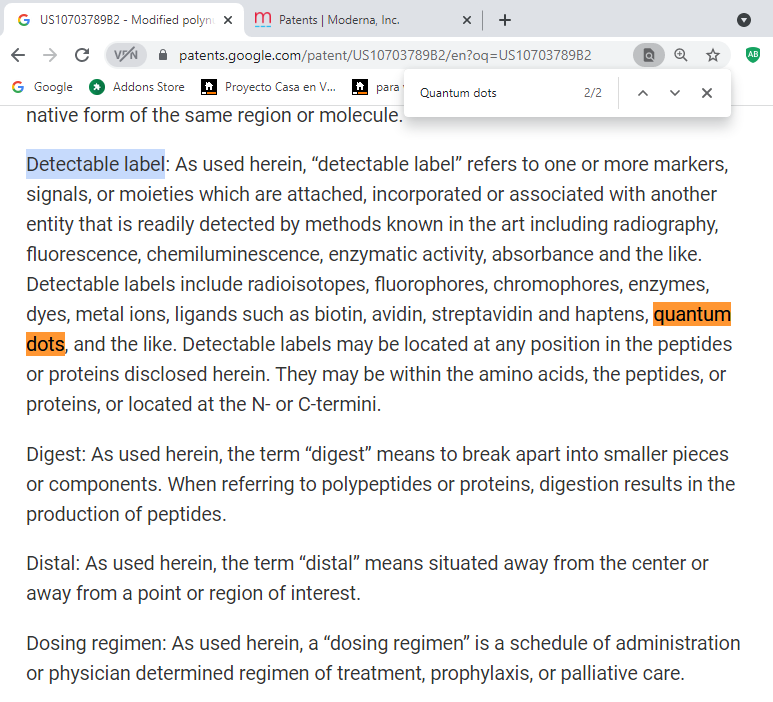Go to previous find result
The width and height of the screenshot is (773, 702).
(643, 93)
